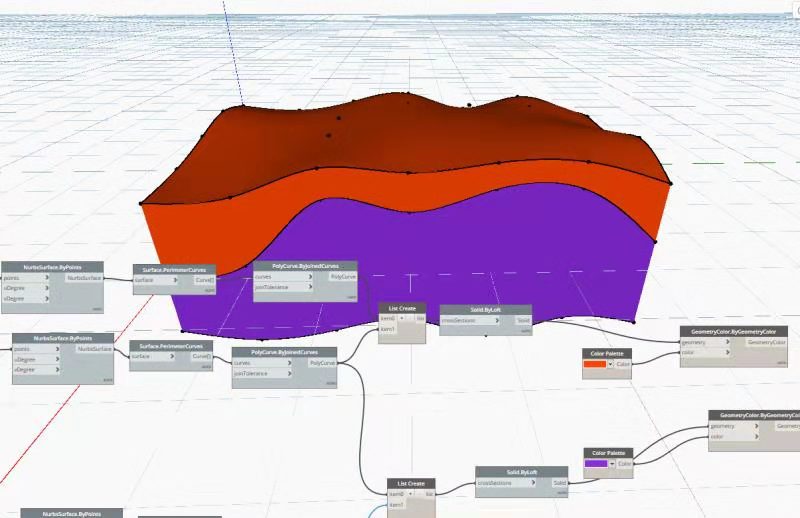Image resolution: width=800 pixels, height=518 pixels.
Task: Click the plus button on the upper List Create node
Action: [403, 319]
